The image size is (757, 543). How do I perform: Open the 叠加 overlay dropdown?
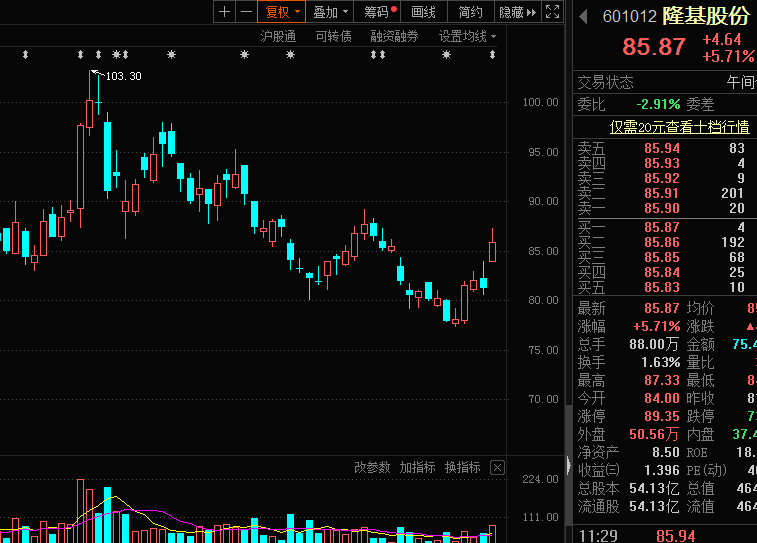click(331, 12)
